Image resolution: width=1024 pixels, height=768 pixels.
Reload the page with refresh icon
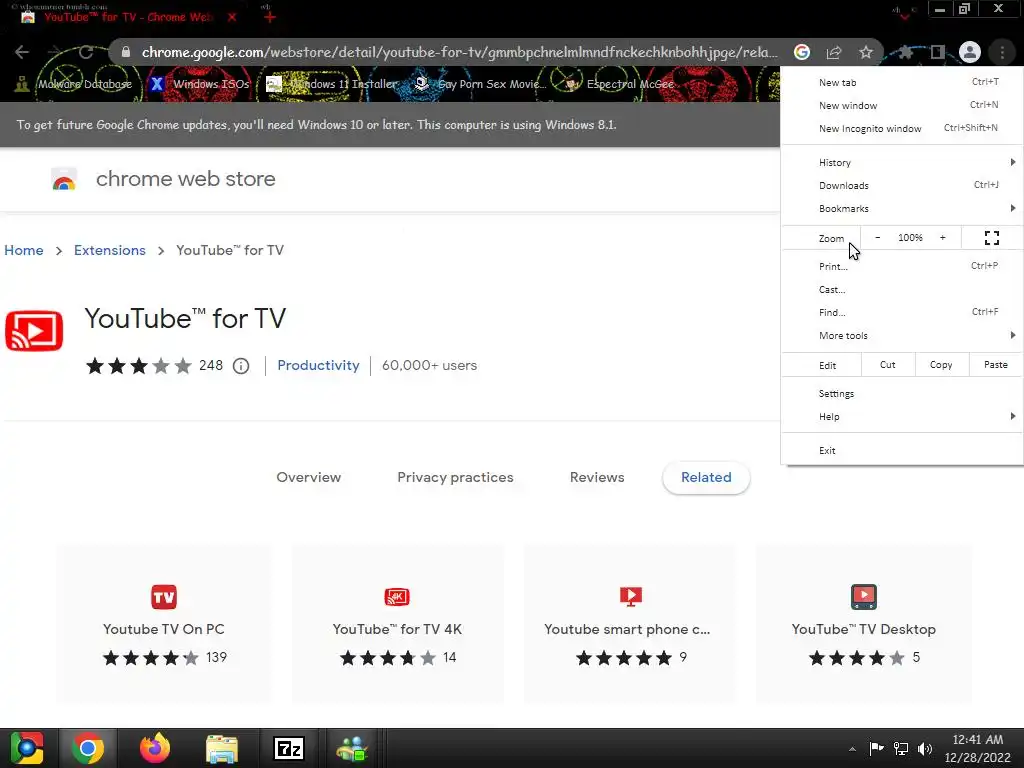[86, 52]
